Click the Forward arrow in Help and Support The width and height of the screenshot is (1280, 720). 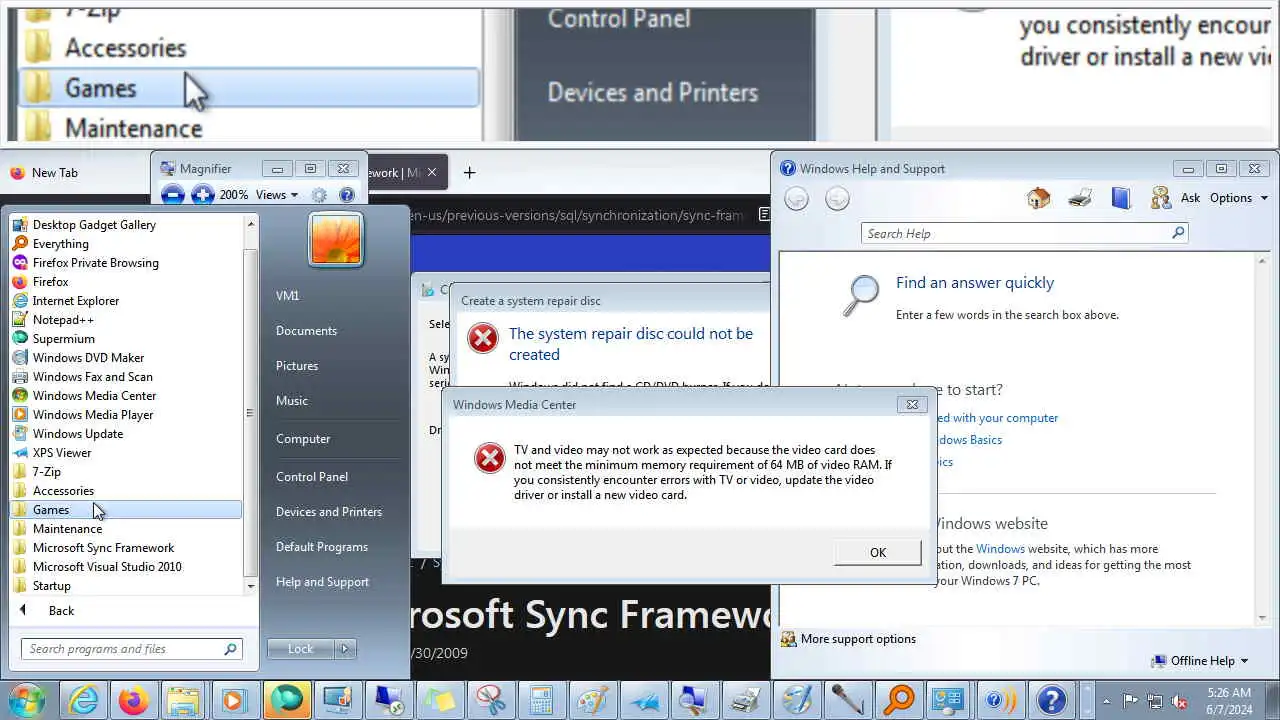(x=837, y=199)
